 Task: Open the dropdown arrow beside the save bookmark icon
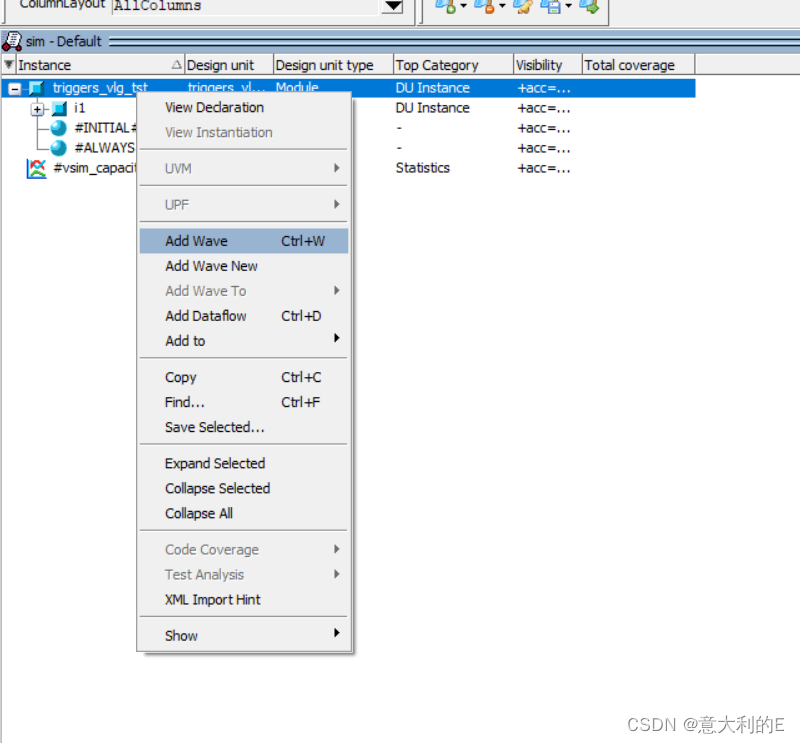[568, 6]
